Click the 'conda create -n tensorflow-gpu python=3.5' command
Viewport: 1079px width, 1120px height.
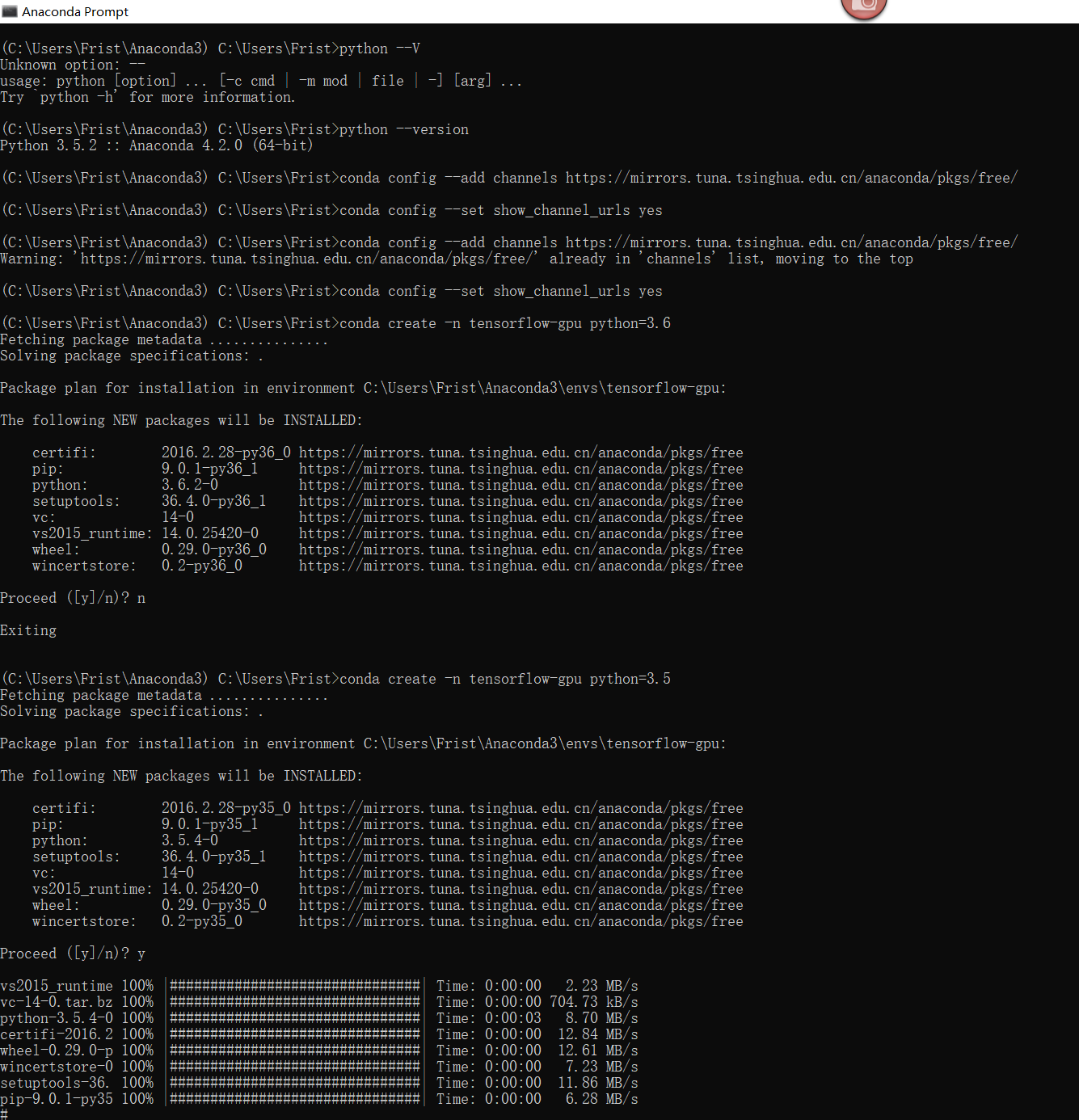coord(505,679)
